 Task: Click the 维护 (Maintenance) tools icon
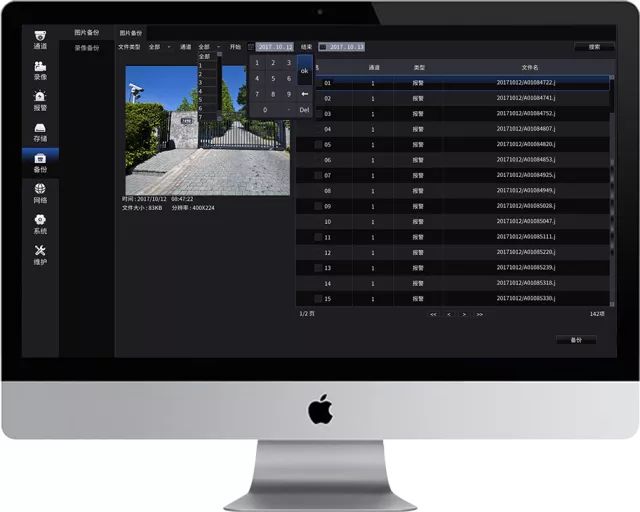[40, 252]
